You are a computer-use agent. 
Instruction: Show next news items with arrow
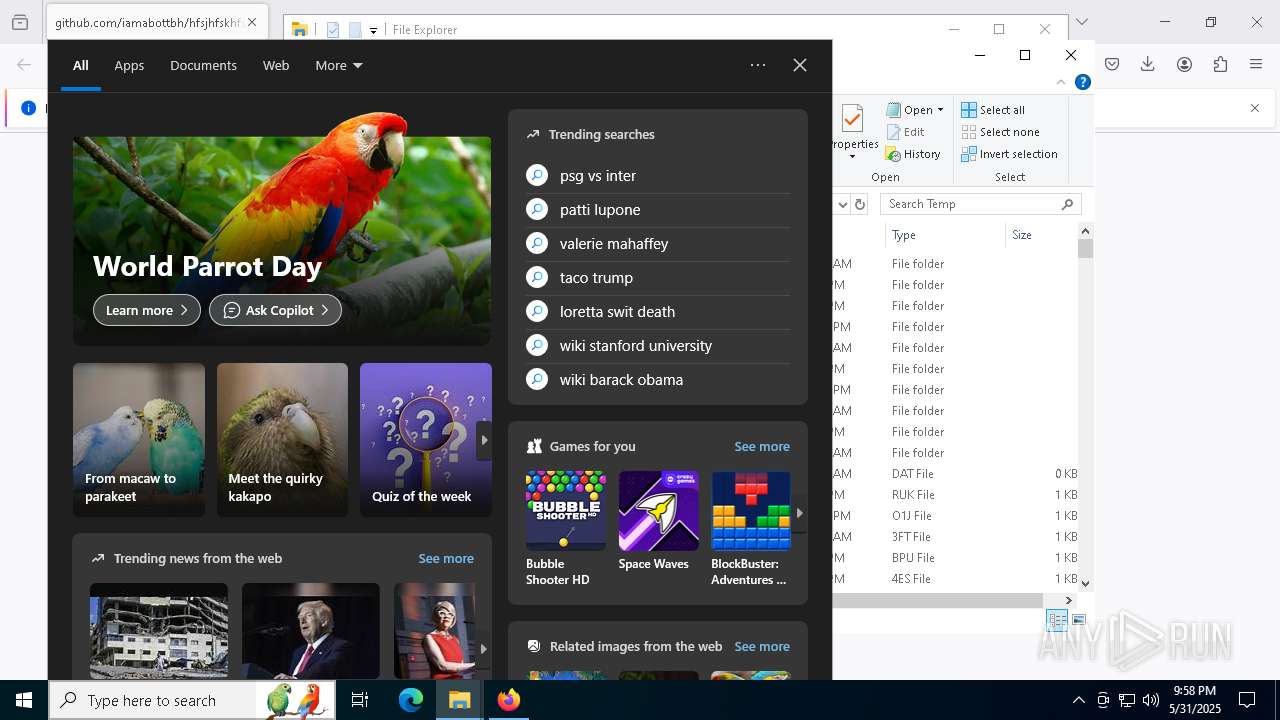pyautogui.click(x=484, y=648)
